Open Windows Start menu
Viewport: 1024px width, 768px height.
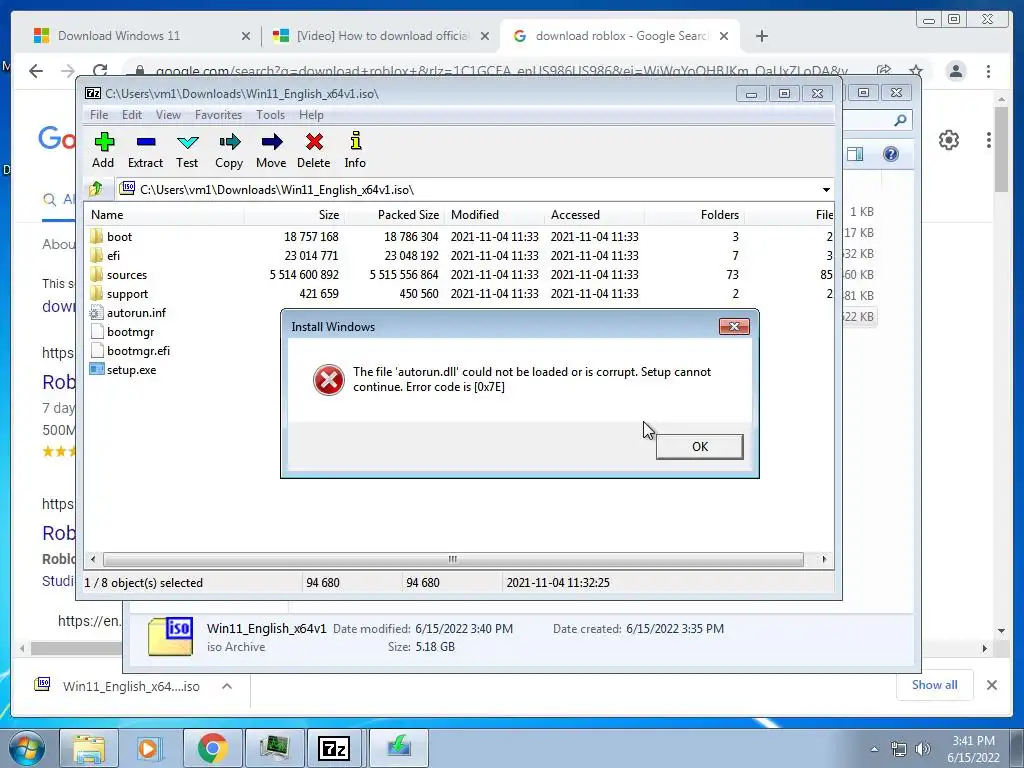click(25, 748)
